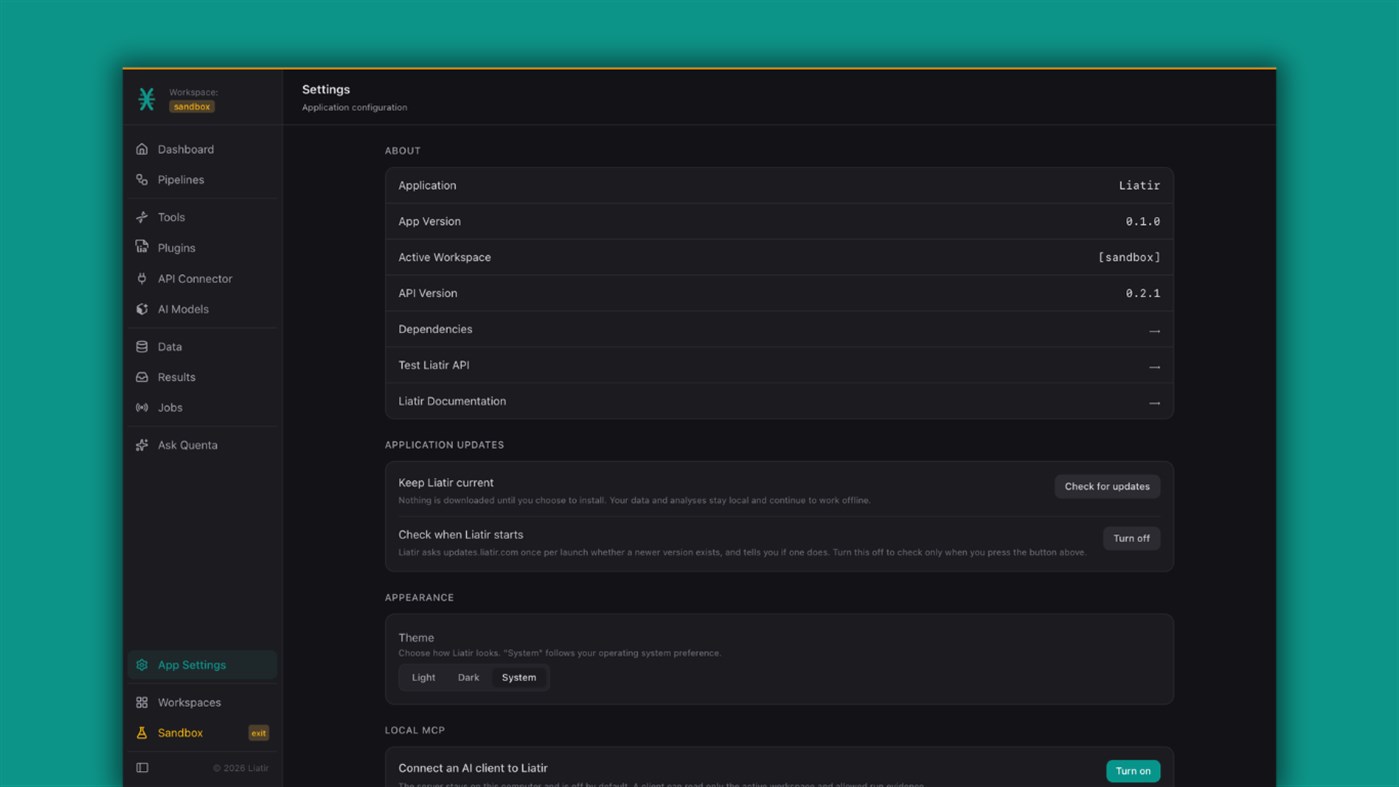
Task: Click the Plugins icon in sidebar
Action: [142, 248]
